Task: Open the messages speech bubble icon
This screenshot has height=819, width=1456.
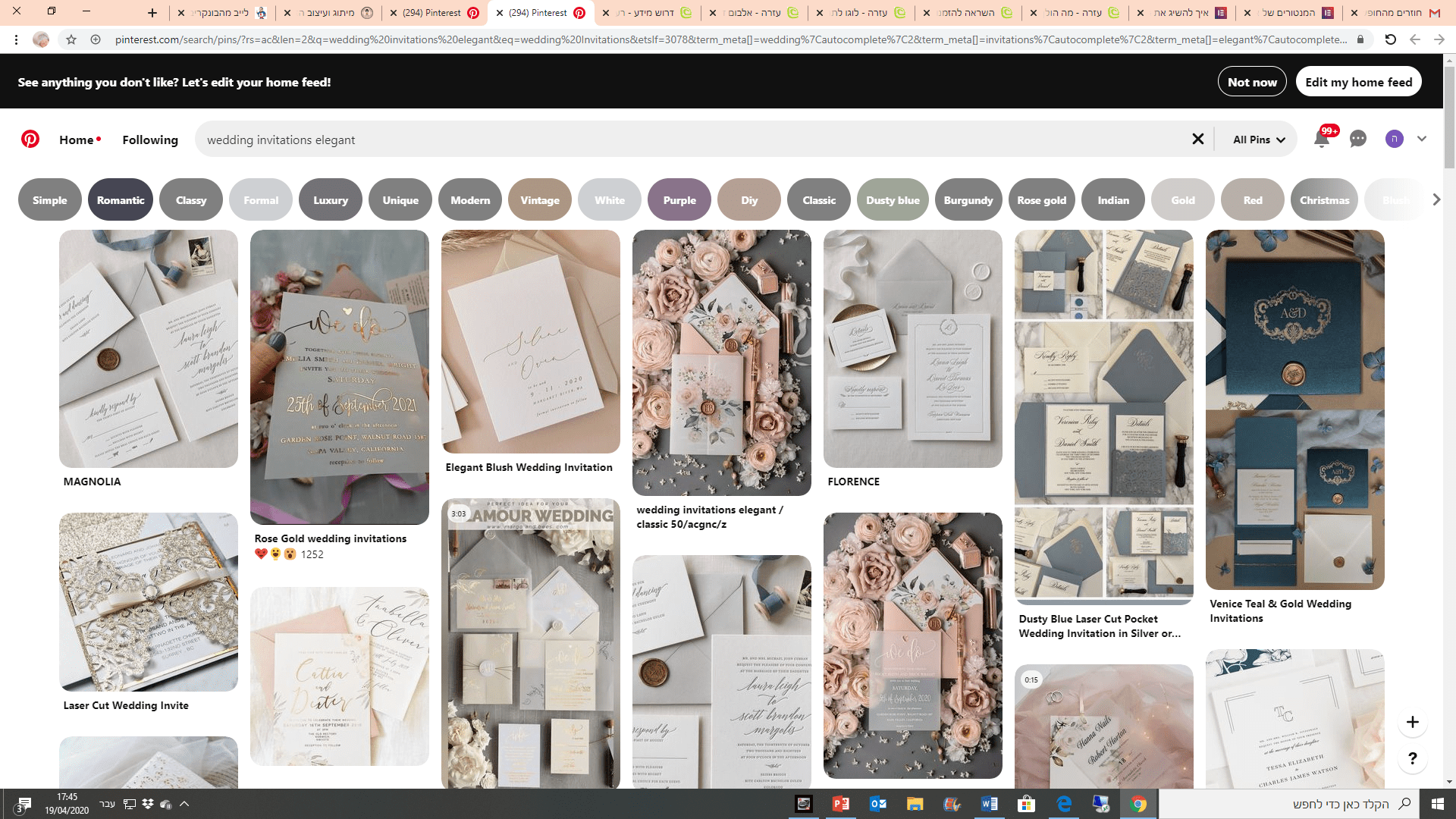Action: point(1357,140)
